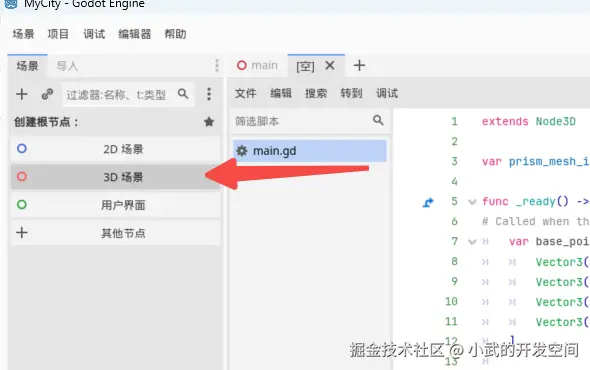
Task: Click the favorites star icon
Action: point(209,122)
